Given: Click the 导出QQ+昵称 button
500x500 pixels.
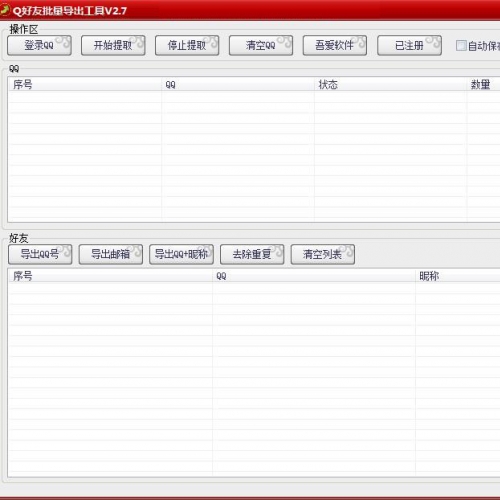Looking at the screenshot, I should pyautogui.click(x=181, y=254).
